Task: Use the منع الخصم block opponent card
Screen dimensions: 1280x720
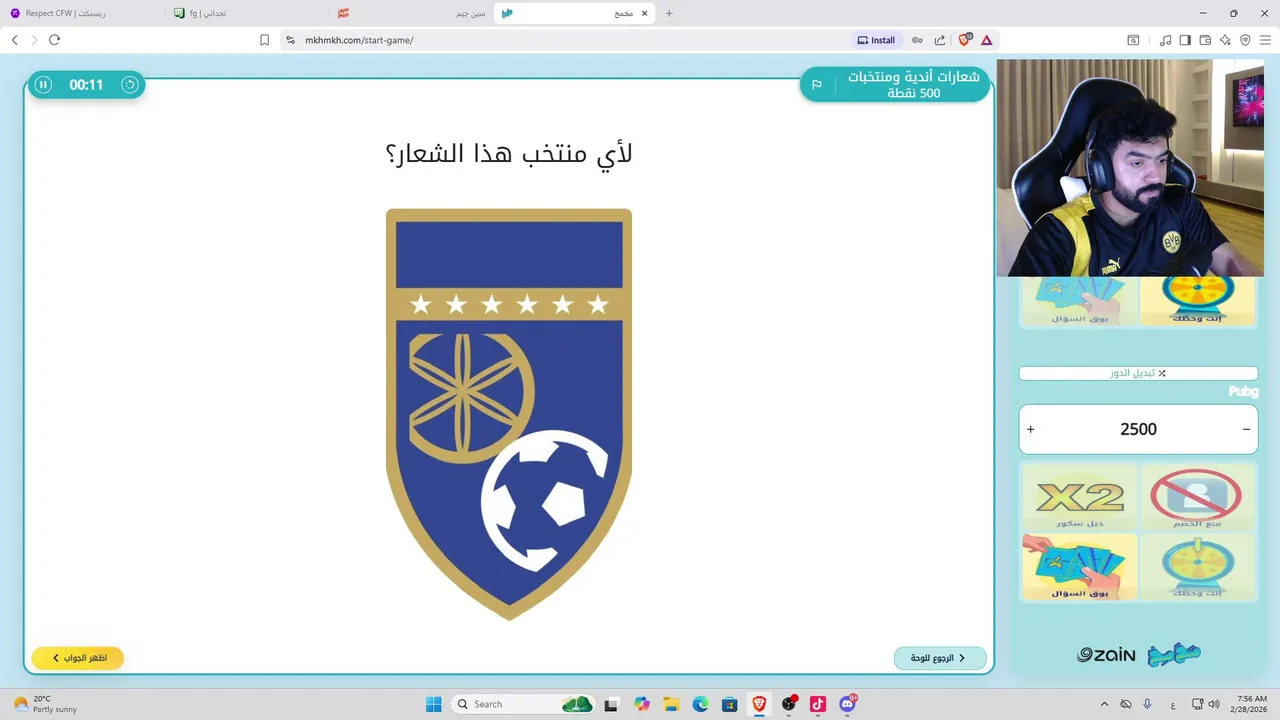Action: click(1196, 497)
